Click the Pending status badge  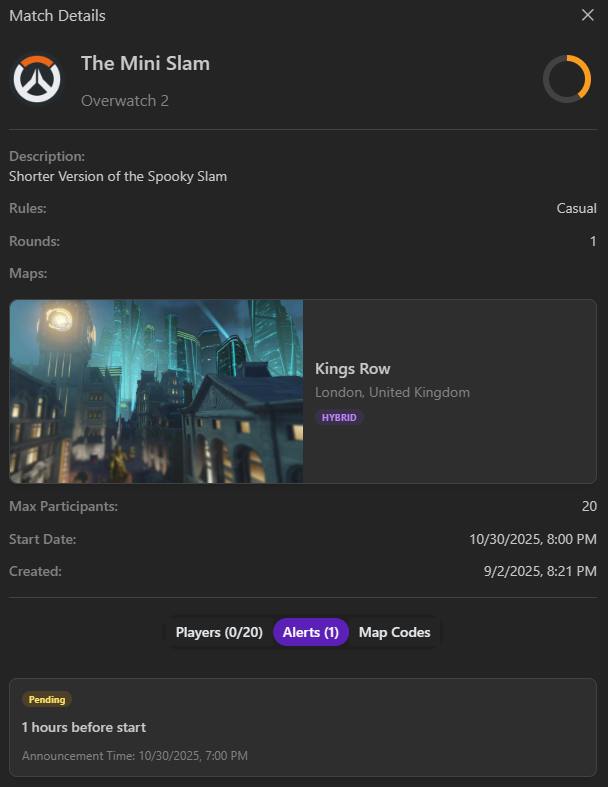pyautogui.click(x=47, y=700)
